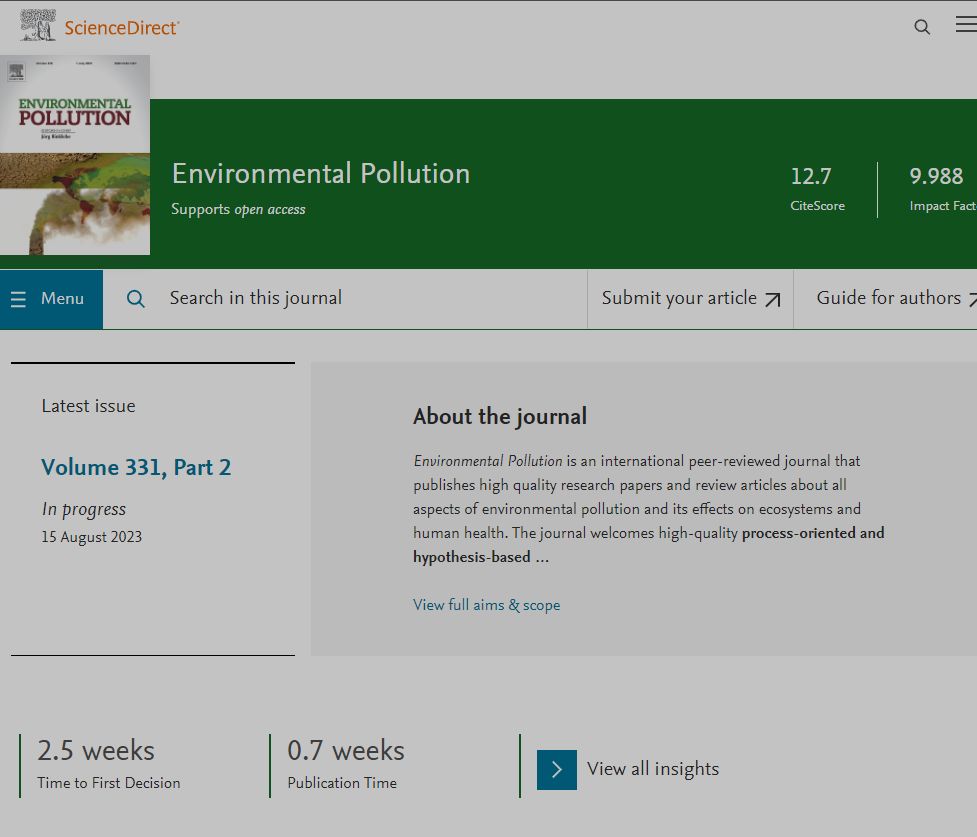The image size is (977, 837).
Task: Click the blue chevron View all insights icon
Action: tap(557, 769)
